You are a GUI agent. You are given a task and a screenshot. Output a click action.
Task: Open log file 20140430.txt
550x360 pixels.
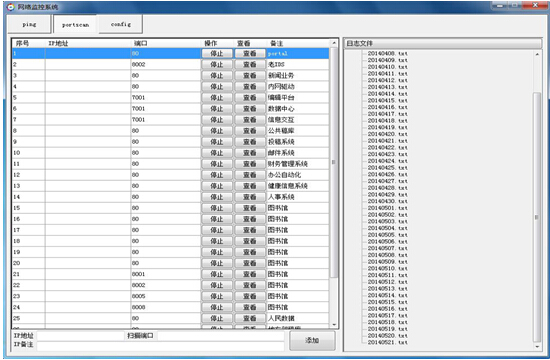387,201
